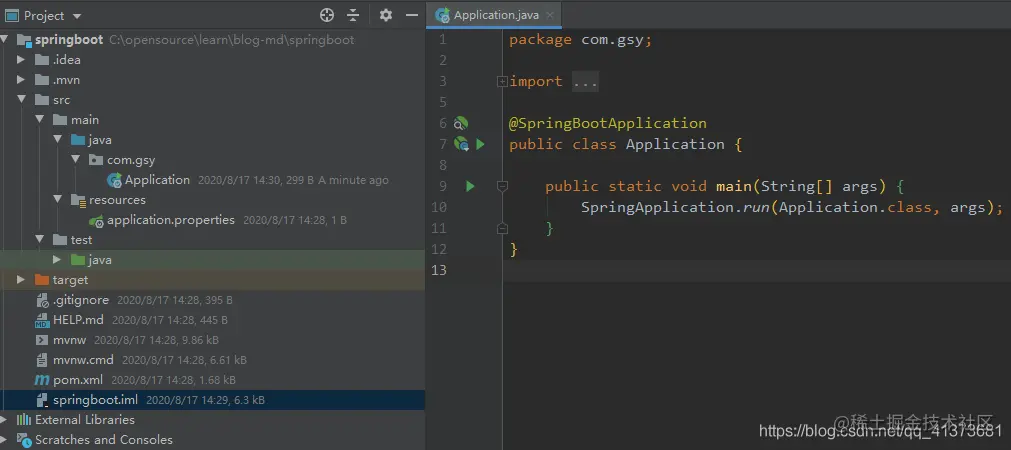
Task: Select the Application class in the tree
Action: pyautogui.click(x=157, y=180)
